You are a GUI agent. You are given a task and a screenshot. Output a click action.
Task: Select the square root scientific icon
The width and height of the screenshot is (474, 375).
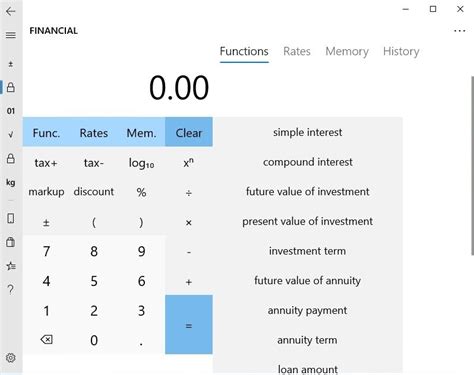[11, 135]
